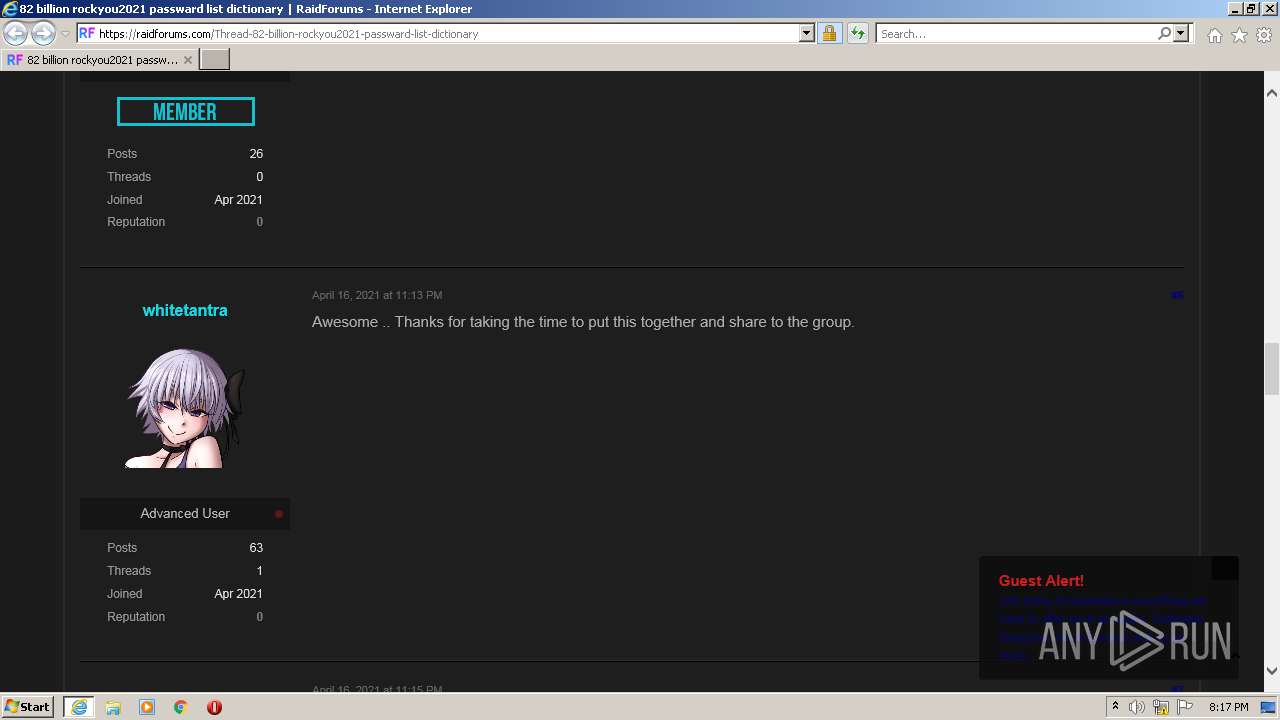This screenshot has height=720, width=1280.
Task: Open Windows Explorer folder taskbar icon
Action: (113, 707)
